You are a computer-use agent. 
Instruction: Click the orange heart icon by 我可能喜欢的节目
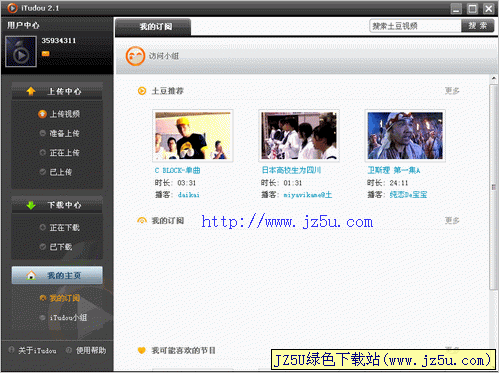pyautogui.click(x=142, y=350)
